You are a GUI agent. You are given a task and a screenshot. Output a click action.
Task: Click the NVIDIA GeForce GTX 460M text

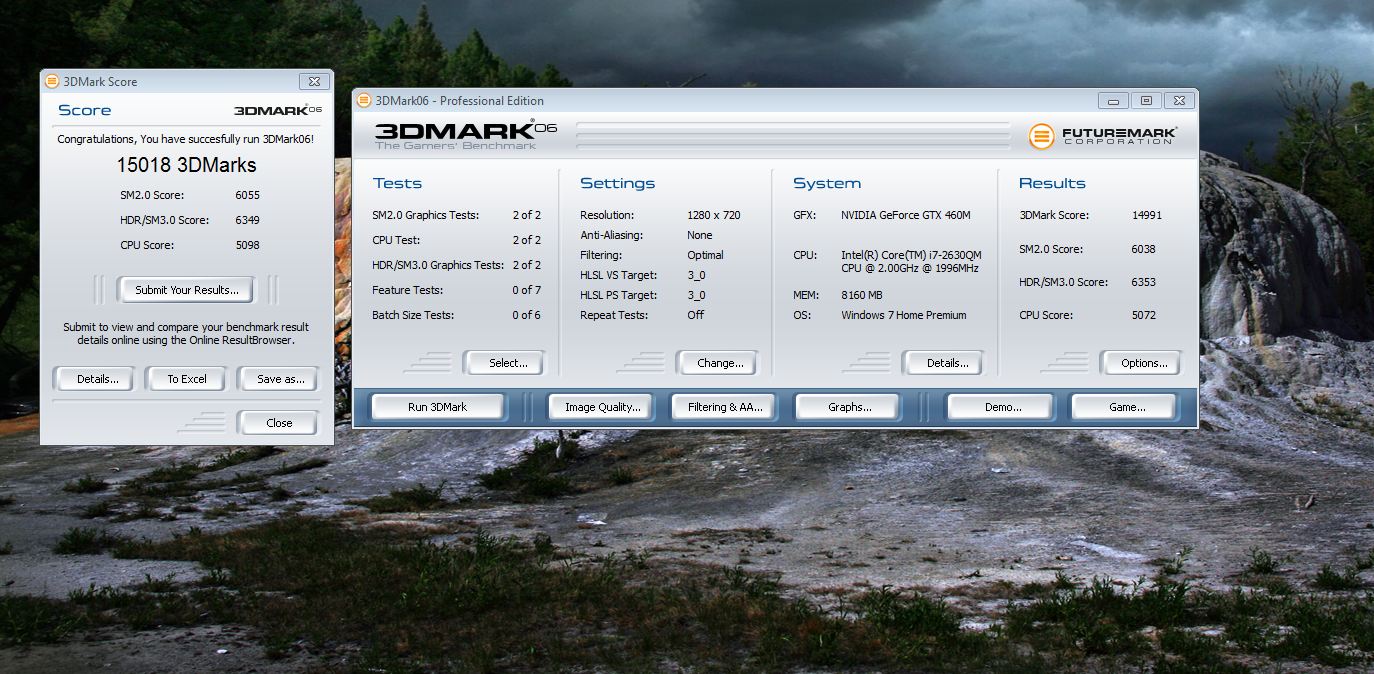[905, 215]
